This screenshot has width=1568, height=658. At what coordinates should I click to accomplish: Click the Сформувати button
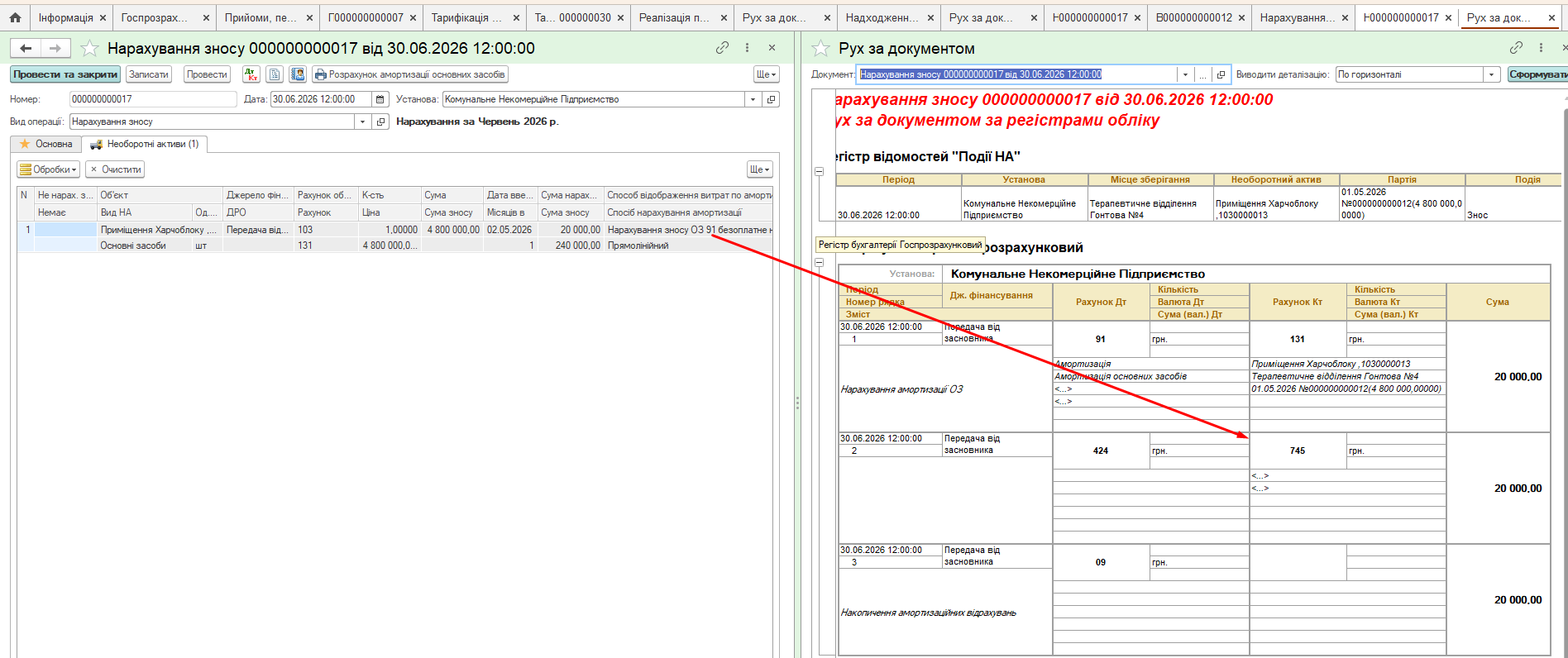point(1538,74)
